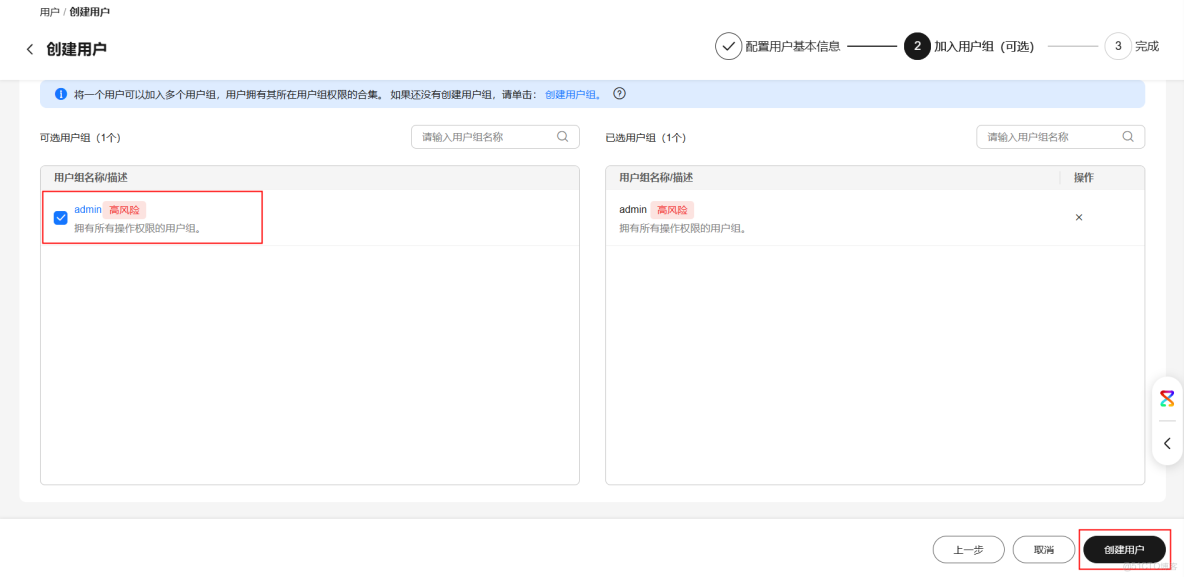Click the search magnifier in 可选用户组 search box

(x=562, y=136)
